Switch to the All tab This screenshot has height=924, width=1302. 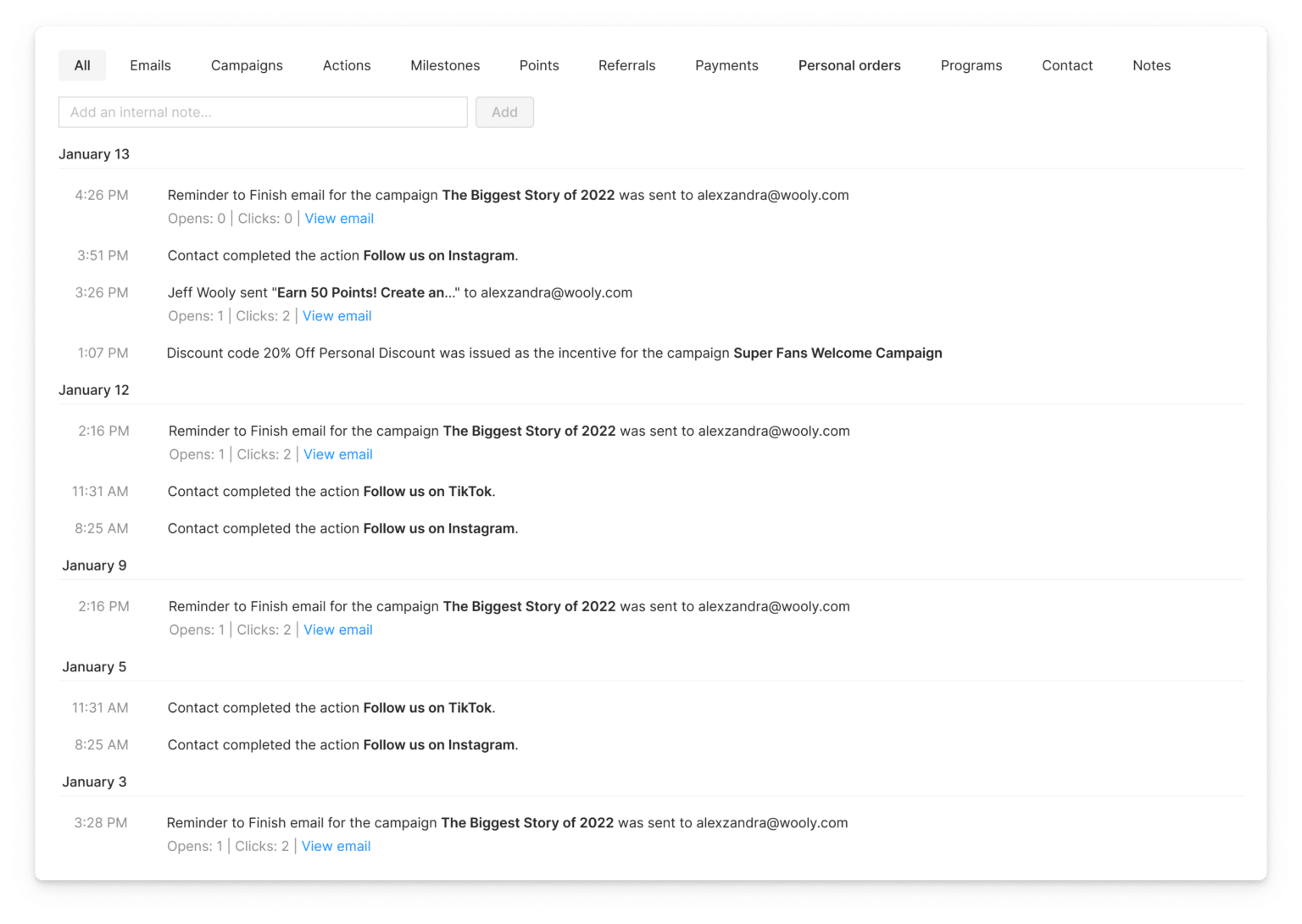tap(82, 65)
